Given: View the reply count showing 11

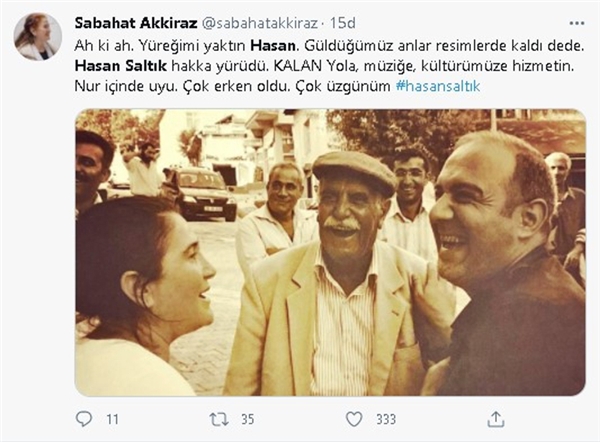Looking at the screenshot, I should pyautogui.click(x=112, y=420).
